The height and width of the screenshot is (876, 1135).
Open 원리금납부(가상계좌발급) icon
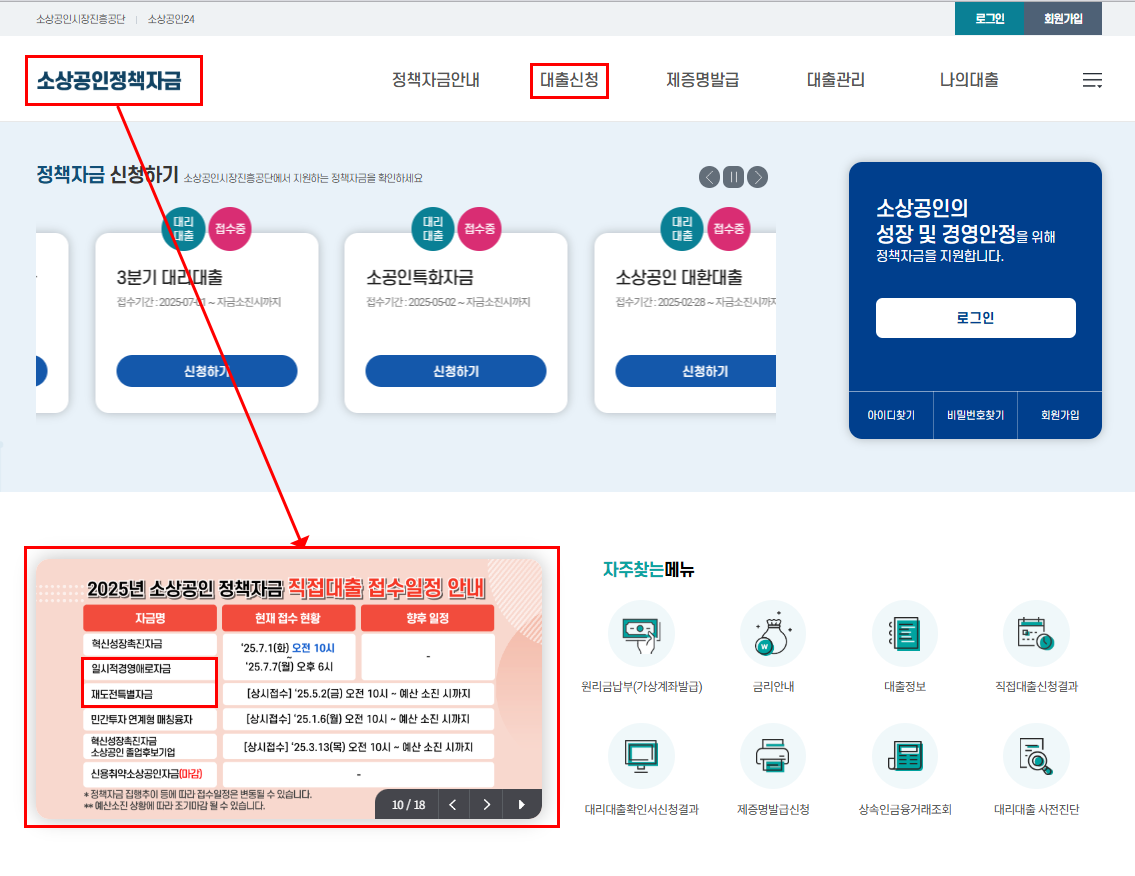point(641,634)
